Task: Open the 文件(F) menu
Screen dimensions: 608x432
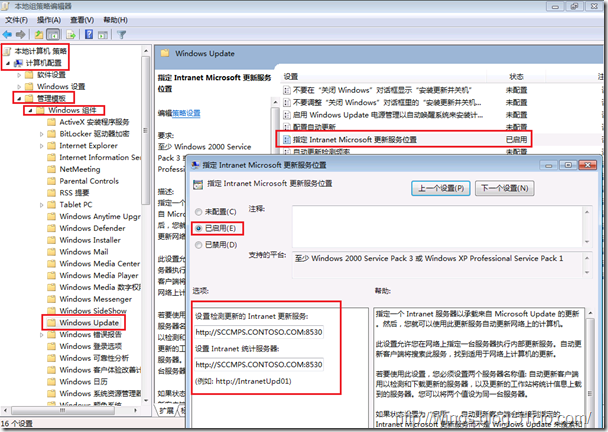Action: pyautogui.click(x=16, y=20)
